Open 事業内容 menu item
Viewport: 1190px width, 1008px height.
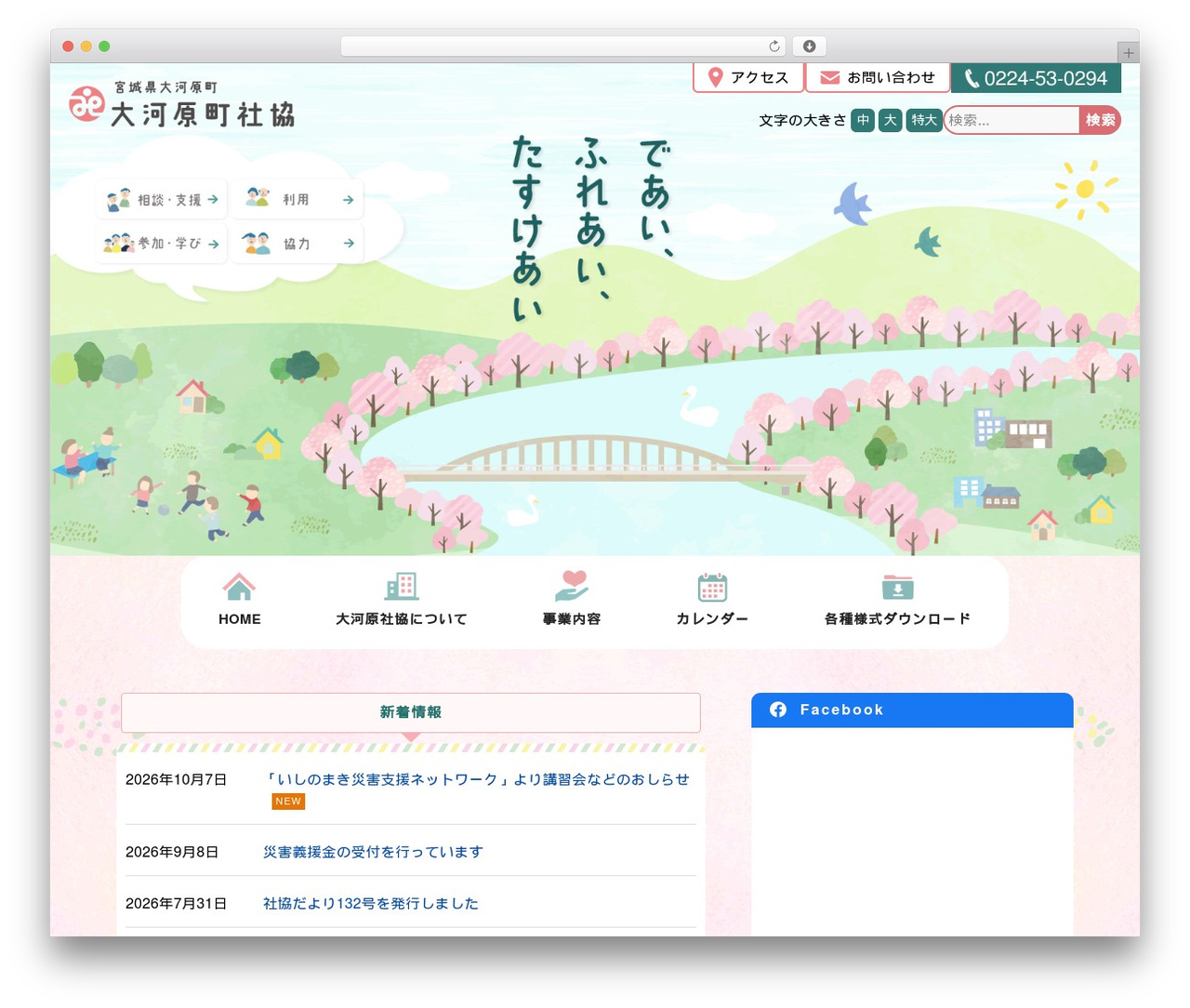[x=572, y=619]
